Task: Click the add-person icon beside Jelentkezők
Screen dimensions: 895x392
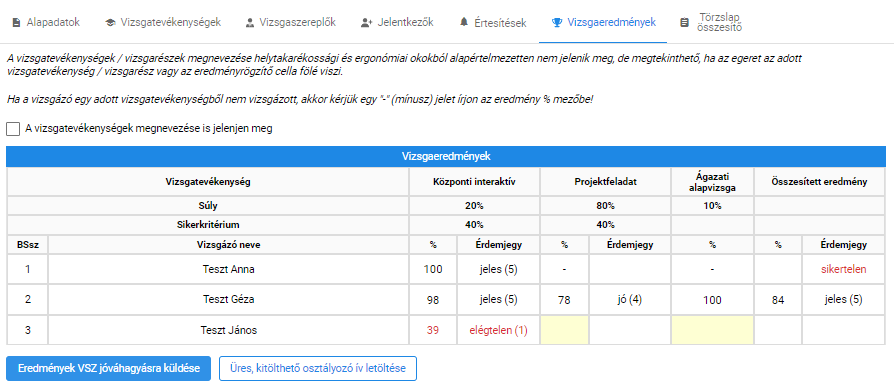Action: [367, 23]
